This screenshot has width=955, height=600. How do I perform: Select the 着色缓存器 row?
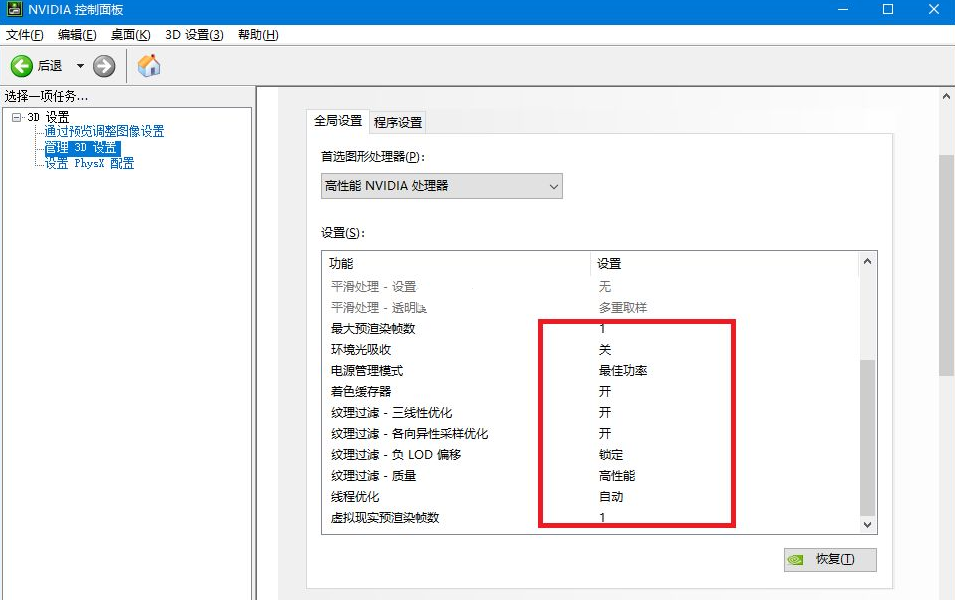click(x=590, y=392)
